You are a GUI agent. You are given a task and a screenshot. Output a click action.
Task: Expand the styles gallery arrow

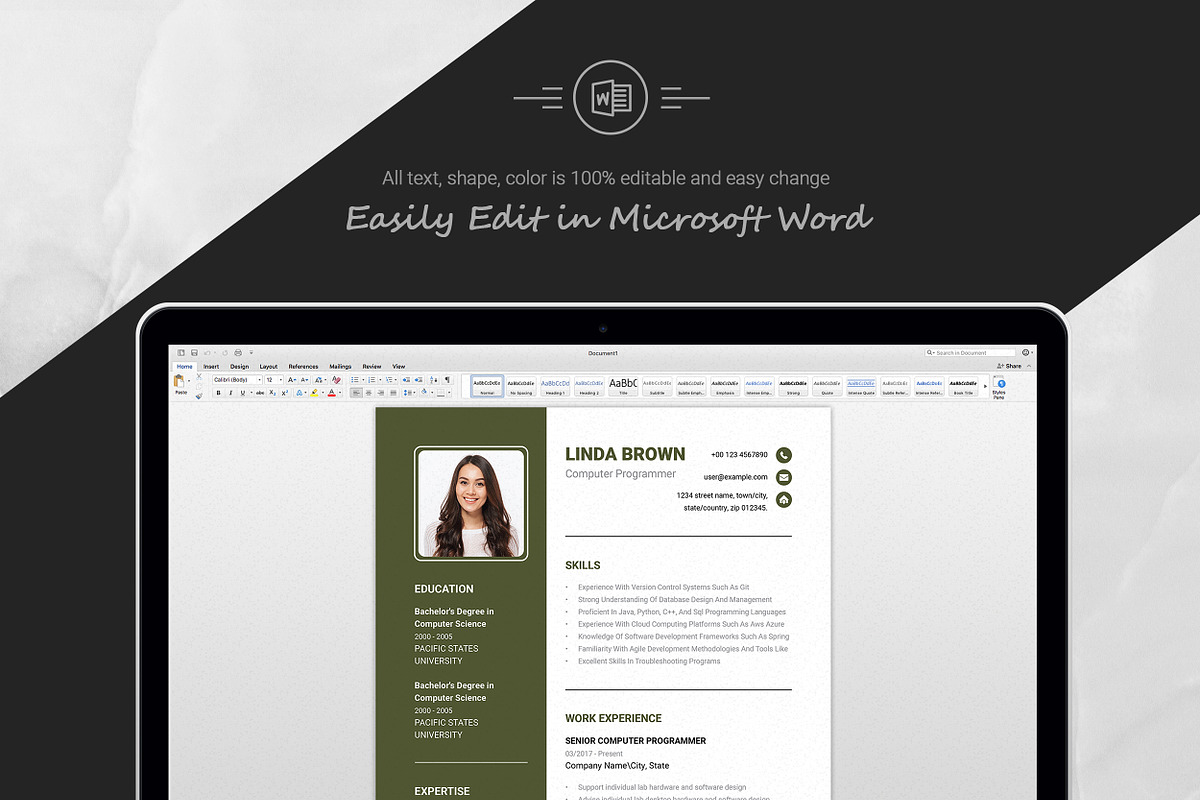coord(985,386)
